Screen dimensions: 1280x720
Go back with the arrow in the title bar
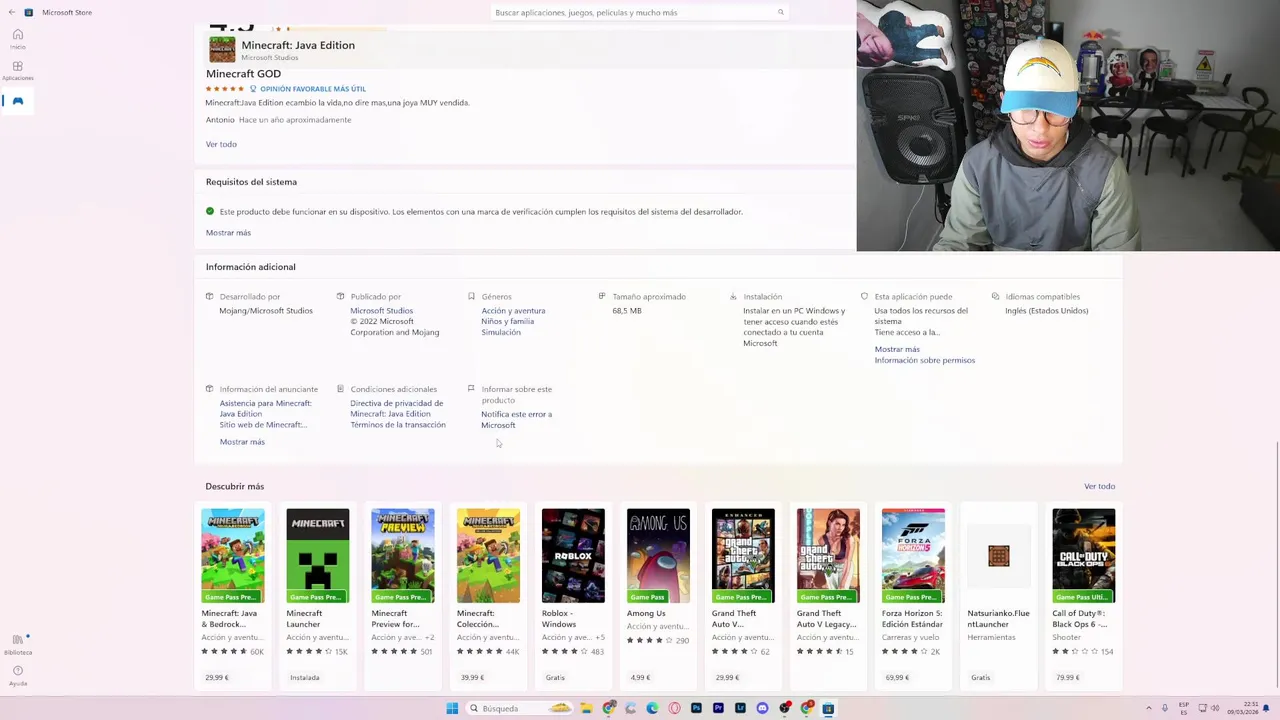coord(12,12)
